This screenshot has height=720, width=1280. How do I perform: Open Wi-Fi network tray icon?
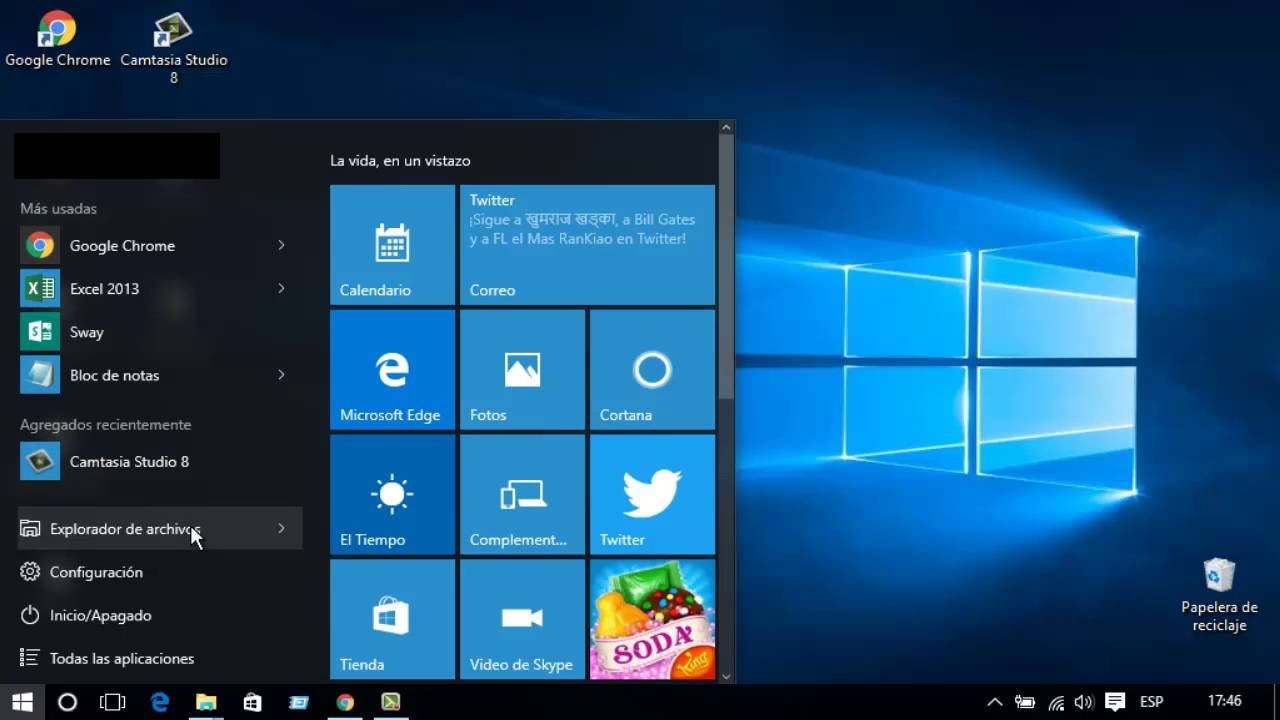[1056, 702]
